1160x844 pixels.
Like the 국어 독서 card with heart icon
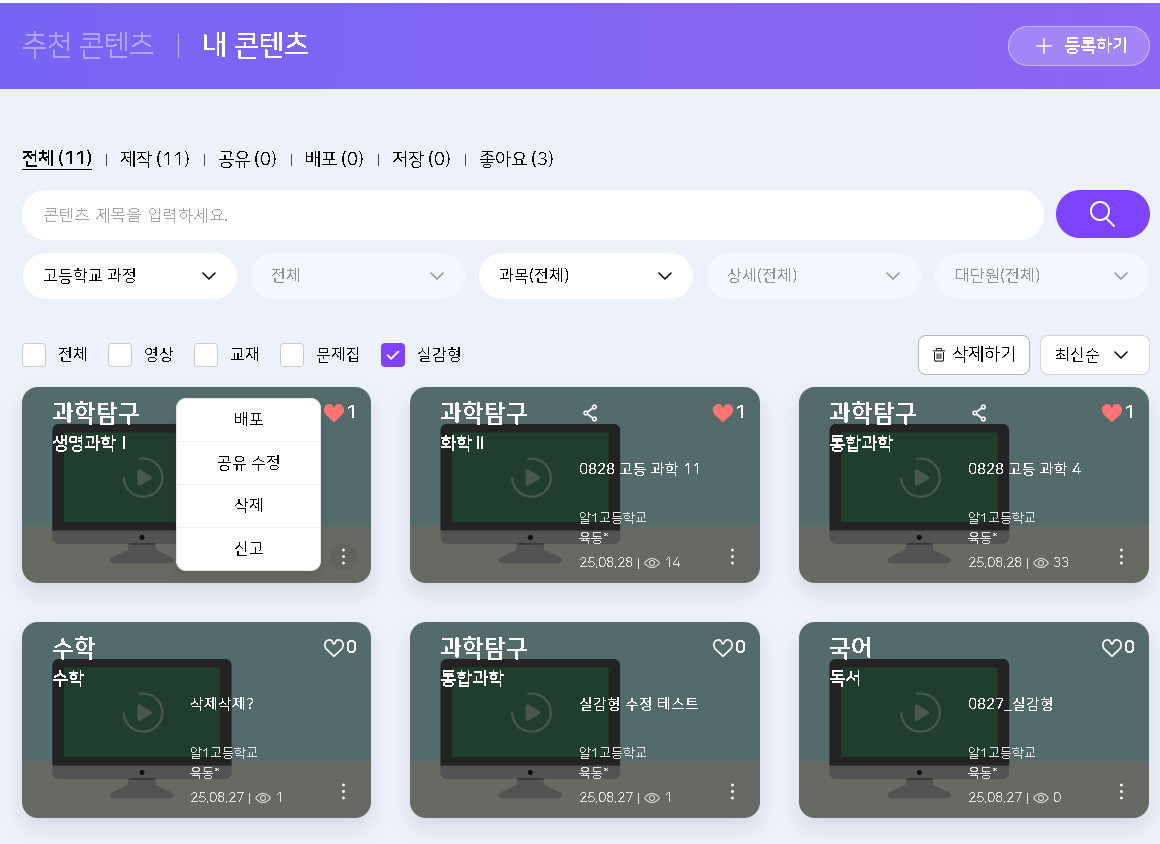tap(1111, 648)
